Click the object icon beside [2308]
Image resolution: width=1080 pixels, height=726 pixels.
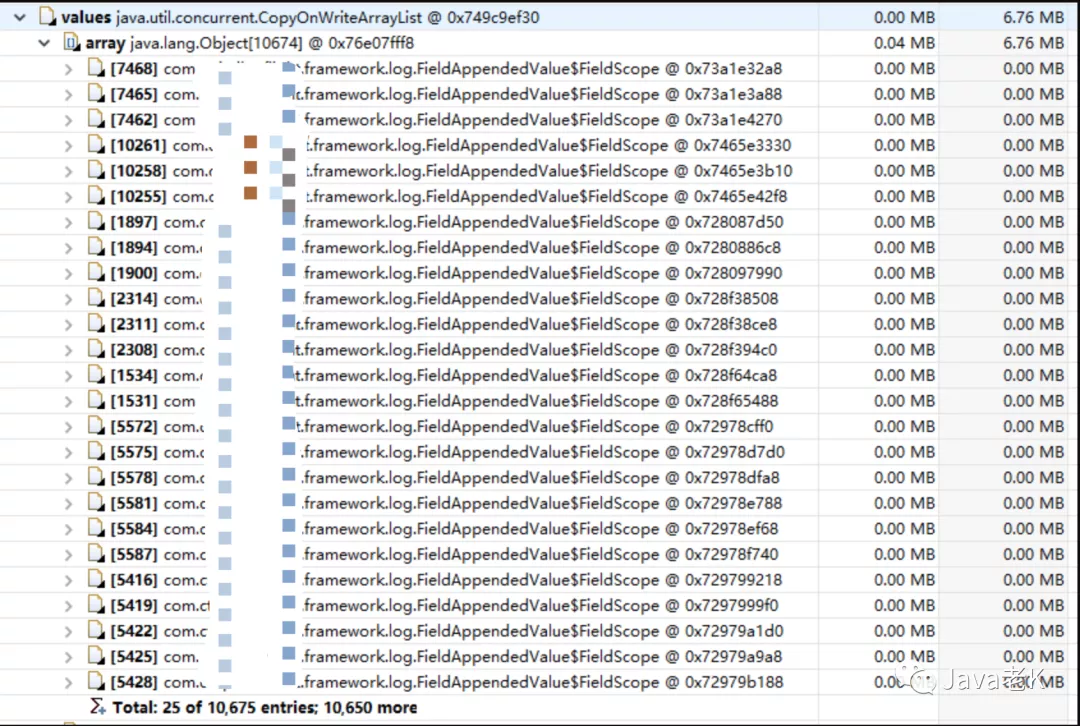(96, 349)
